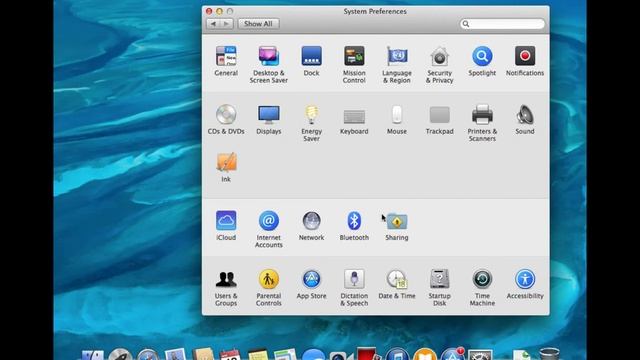
Task: Go back with the left arrow button
Action: [213, 24]
